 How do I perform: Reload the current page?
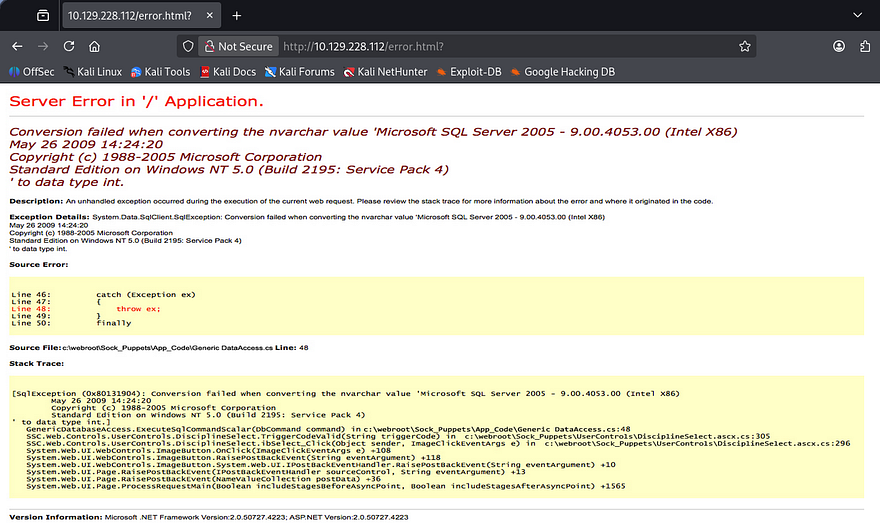pyautogui.click(x=69, y=47)
